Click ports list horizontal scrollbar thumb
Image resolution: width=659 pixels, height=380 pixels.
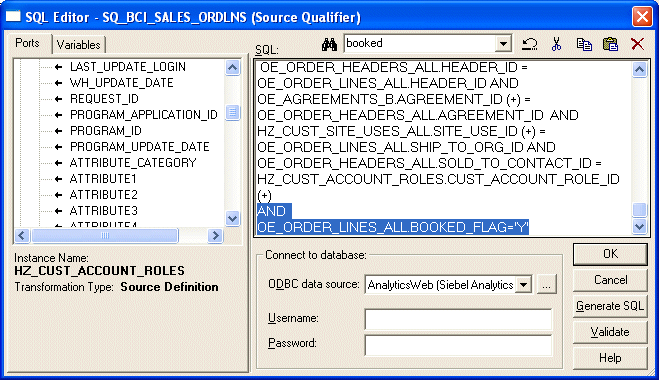point(105,235)
